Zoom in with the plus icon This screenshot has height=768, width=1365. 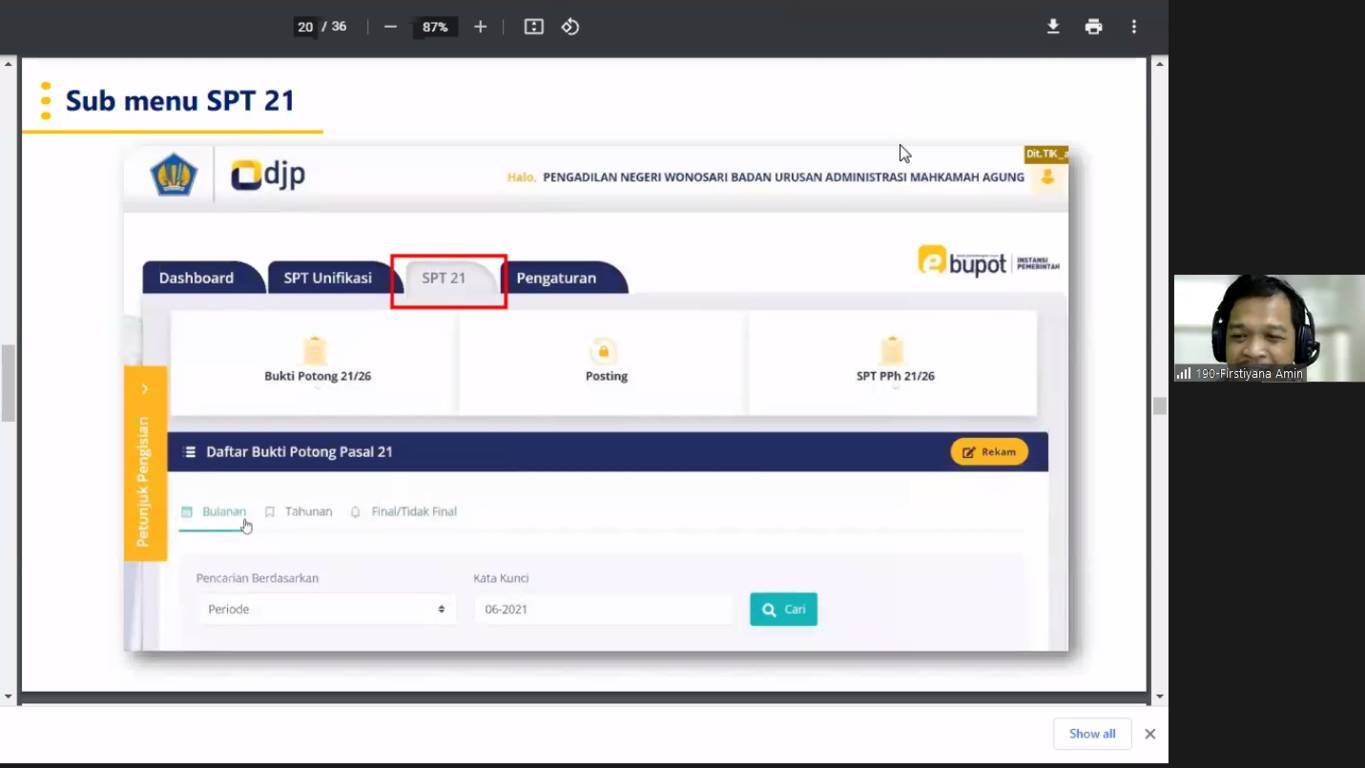pos(480,27)
